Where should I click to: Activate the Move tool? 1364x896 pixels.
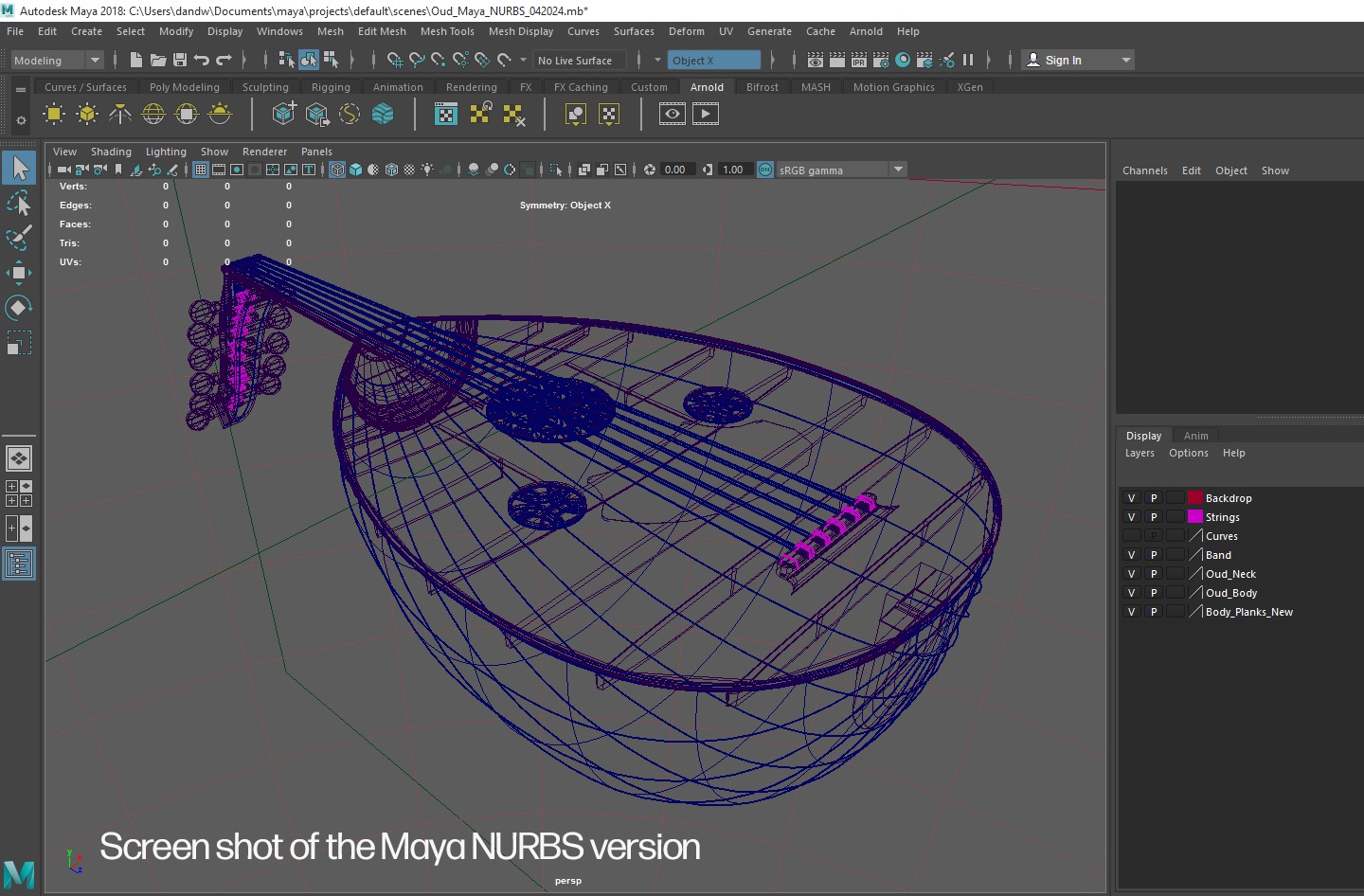click(x=19, y=273)
